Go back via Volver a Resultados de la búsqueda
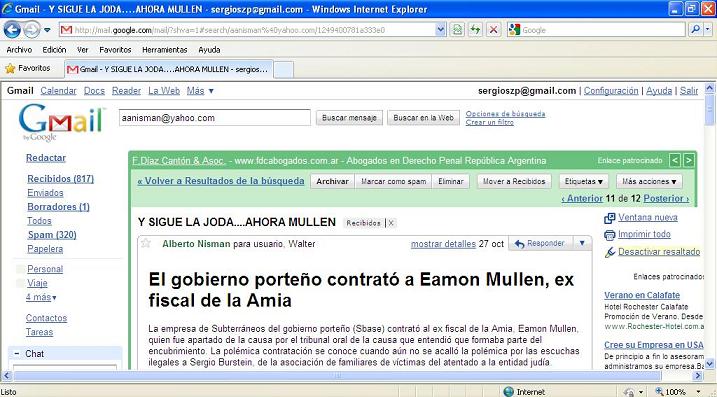This screenshot has width=717, height=397. pyautogui.click(x=221, y=181)
